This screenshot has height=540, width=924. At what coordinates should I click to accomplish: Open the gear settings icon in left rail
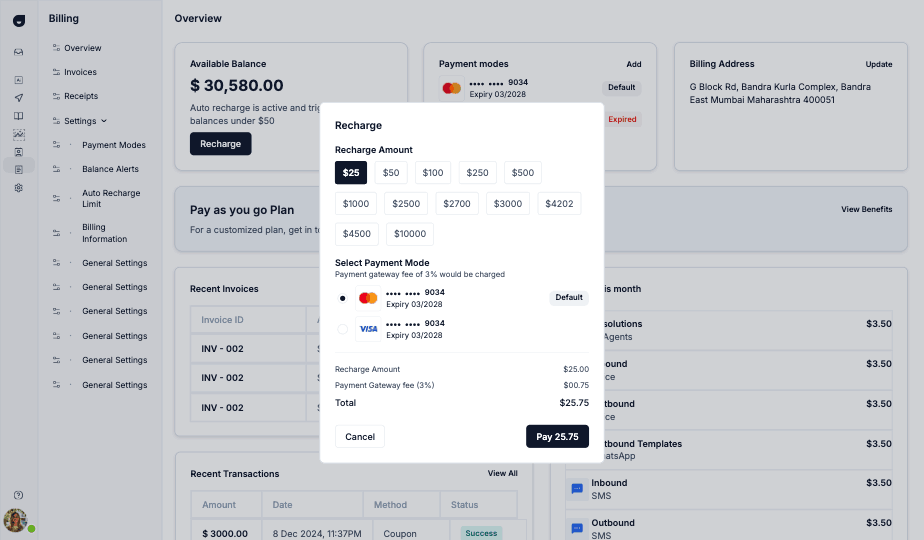tap(19, 188)
